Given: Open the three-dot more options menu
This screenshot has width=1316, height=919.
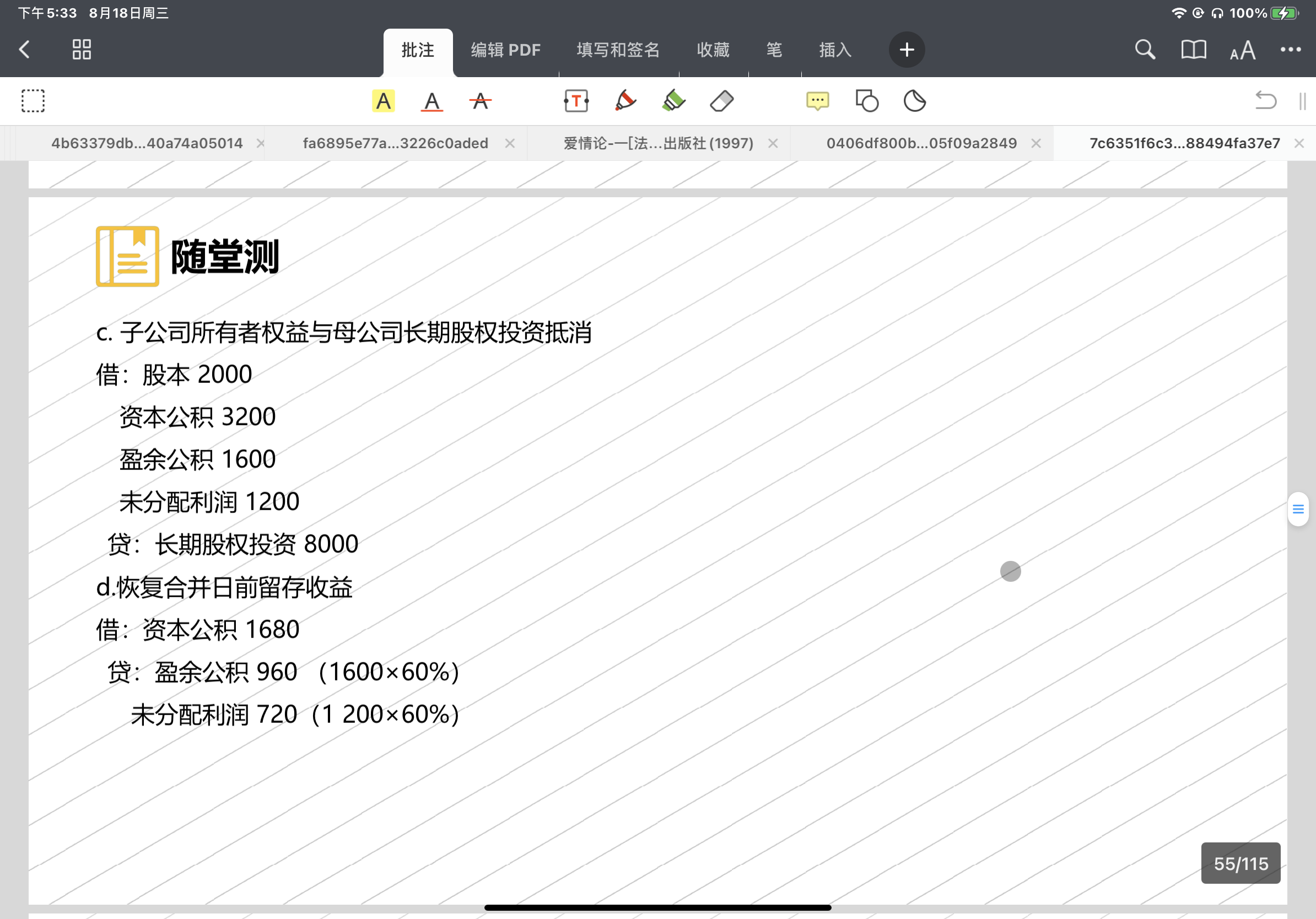Looking at the screenshot, I should [x=1290, y=50].
